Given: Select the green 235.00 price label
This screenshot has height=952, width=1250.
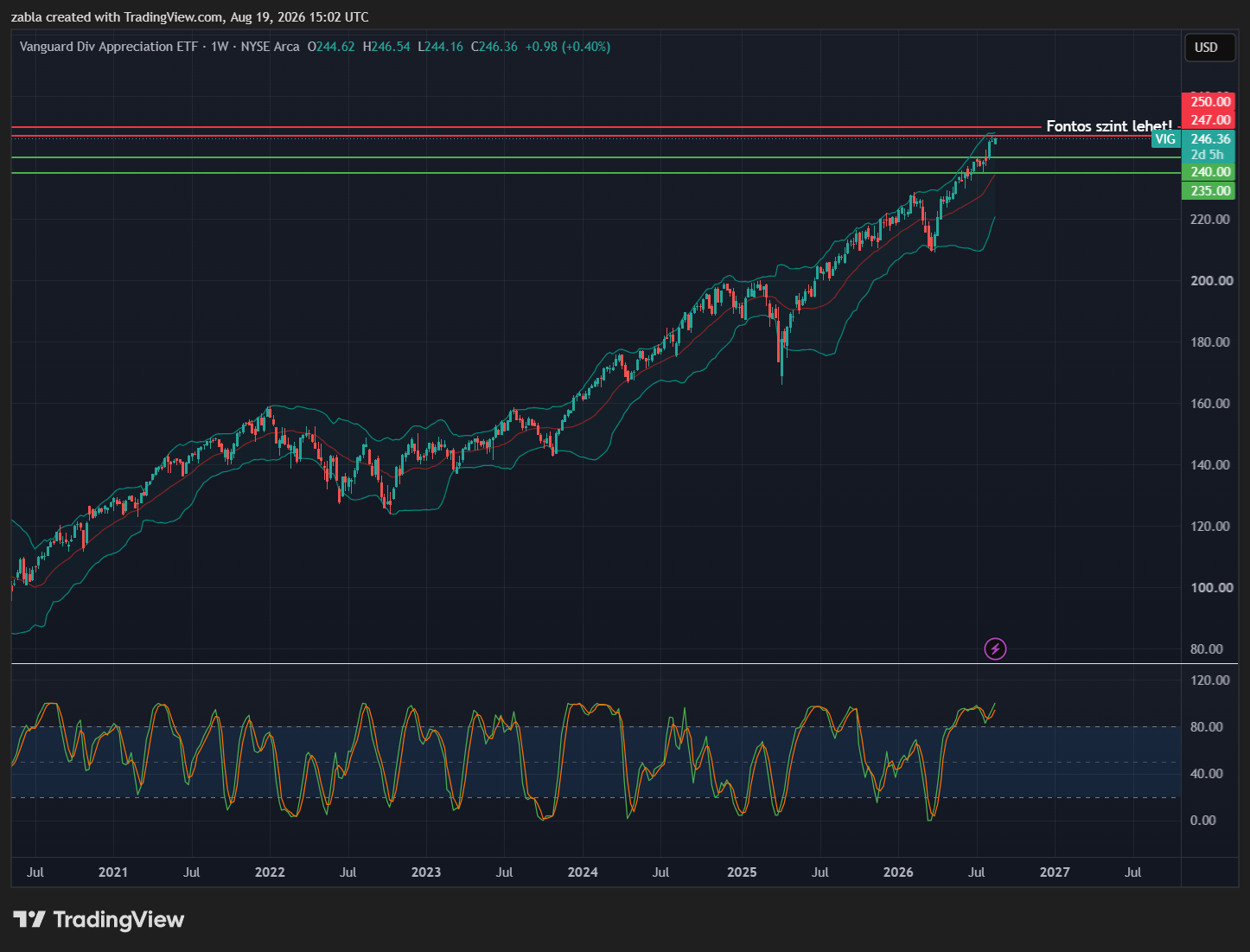Looking at the screenshot, I should (1208, 191).
